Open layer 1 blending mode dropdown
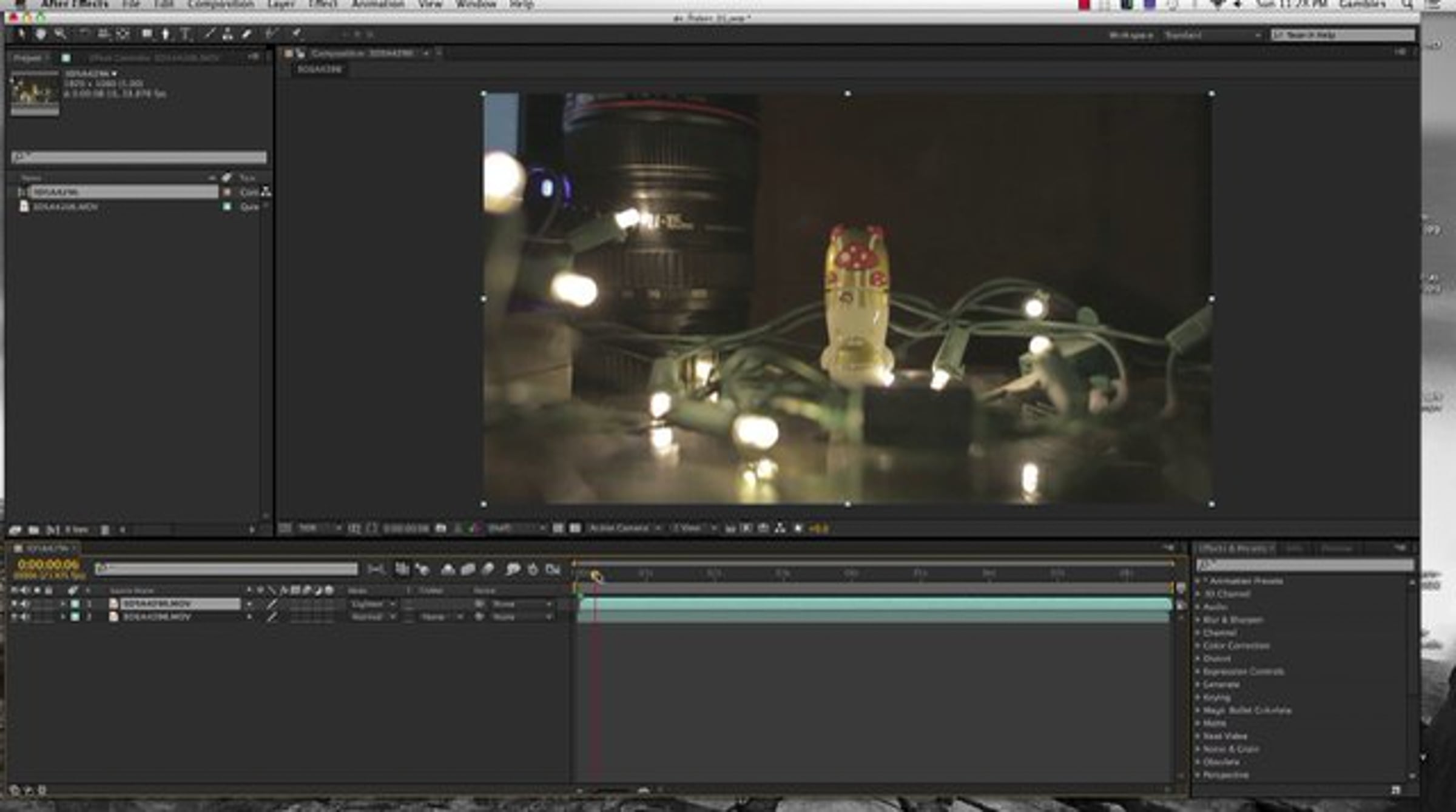The height and width of the screenshot is (812, 1456). tap(372, 604)
